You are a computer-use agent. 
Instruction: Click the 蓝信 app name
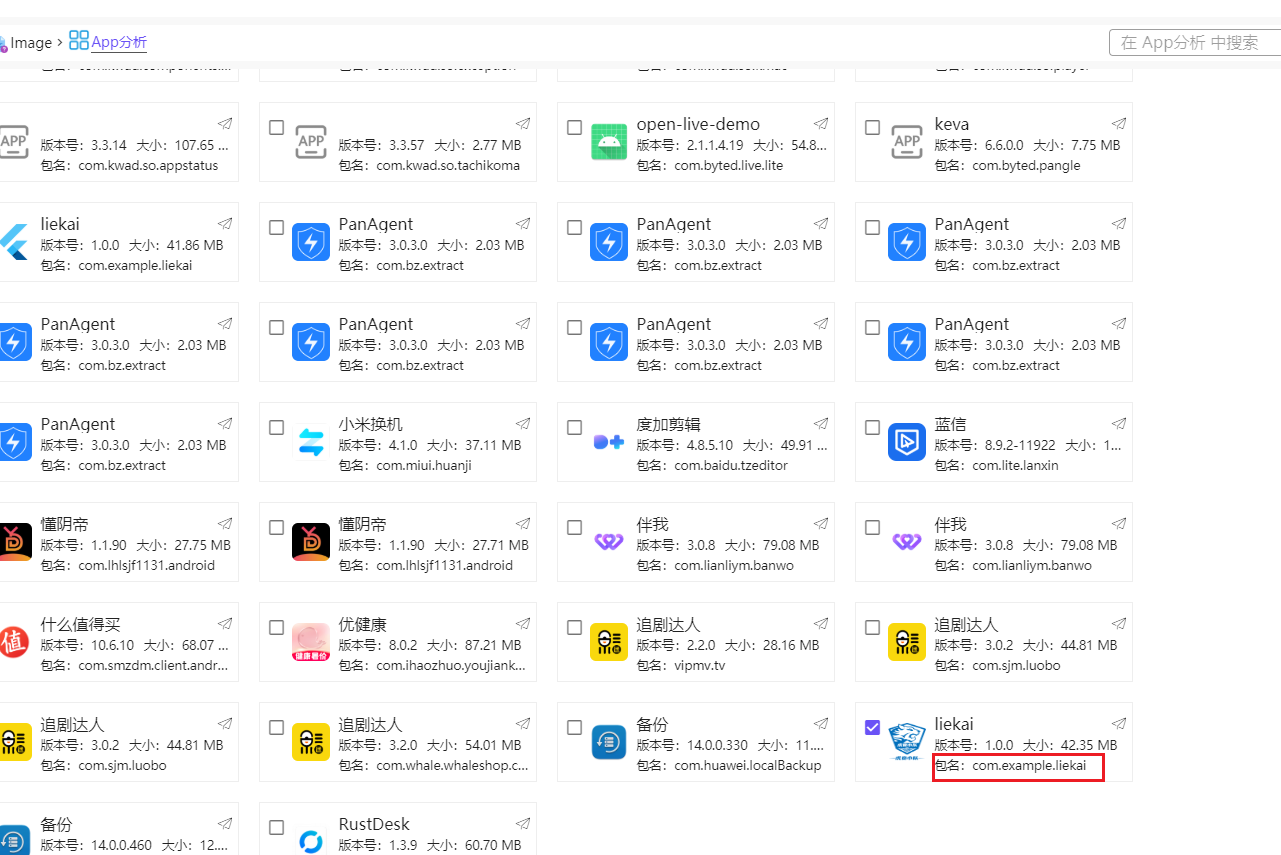pyautogui.click(x=951, y=424)
